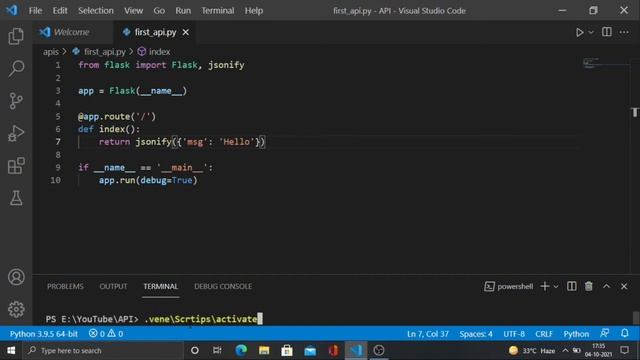This screenshot has height=360, width=640.
Task: Click the editor minimap preview
Action: (591, 63)
